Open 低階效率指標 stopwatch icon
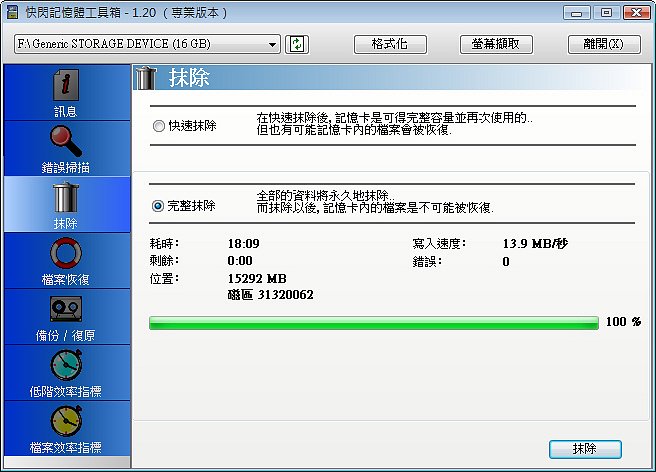 (66, 364)
